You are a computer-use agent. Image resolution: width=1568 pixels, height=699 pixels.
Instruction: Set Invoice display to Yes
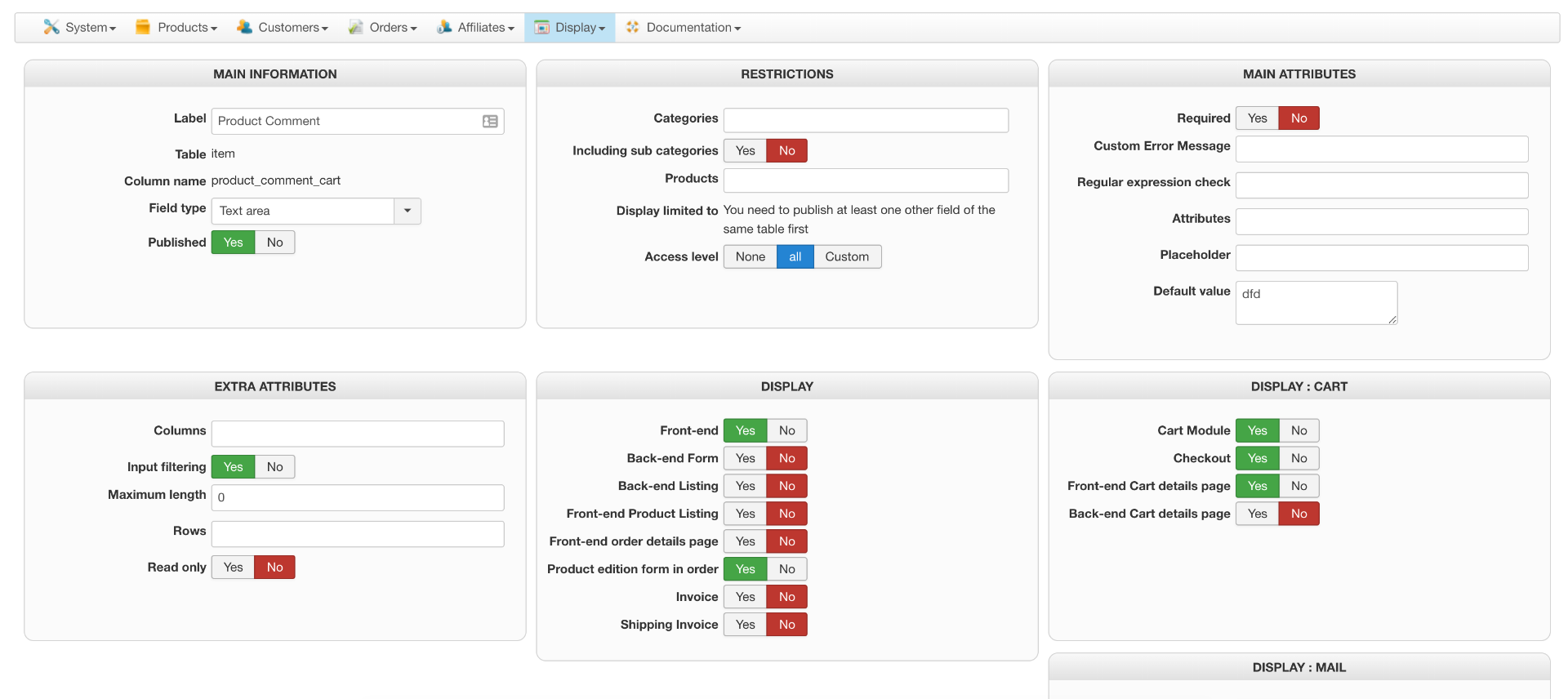click(x=746, y=597)
